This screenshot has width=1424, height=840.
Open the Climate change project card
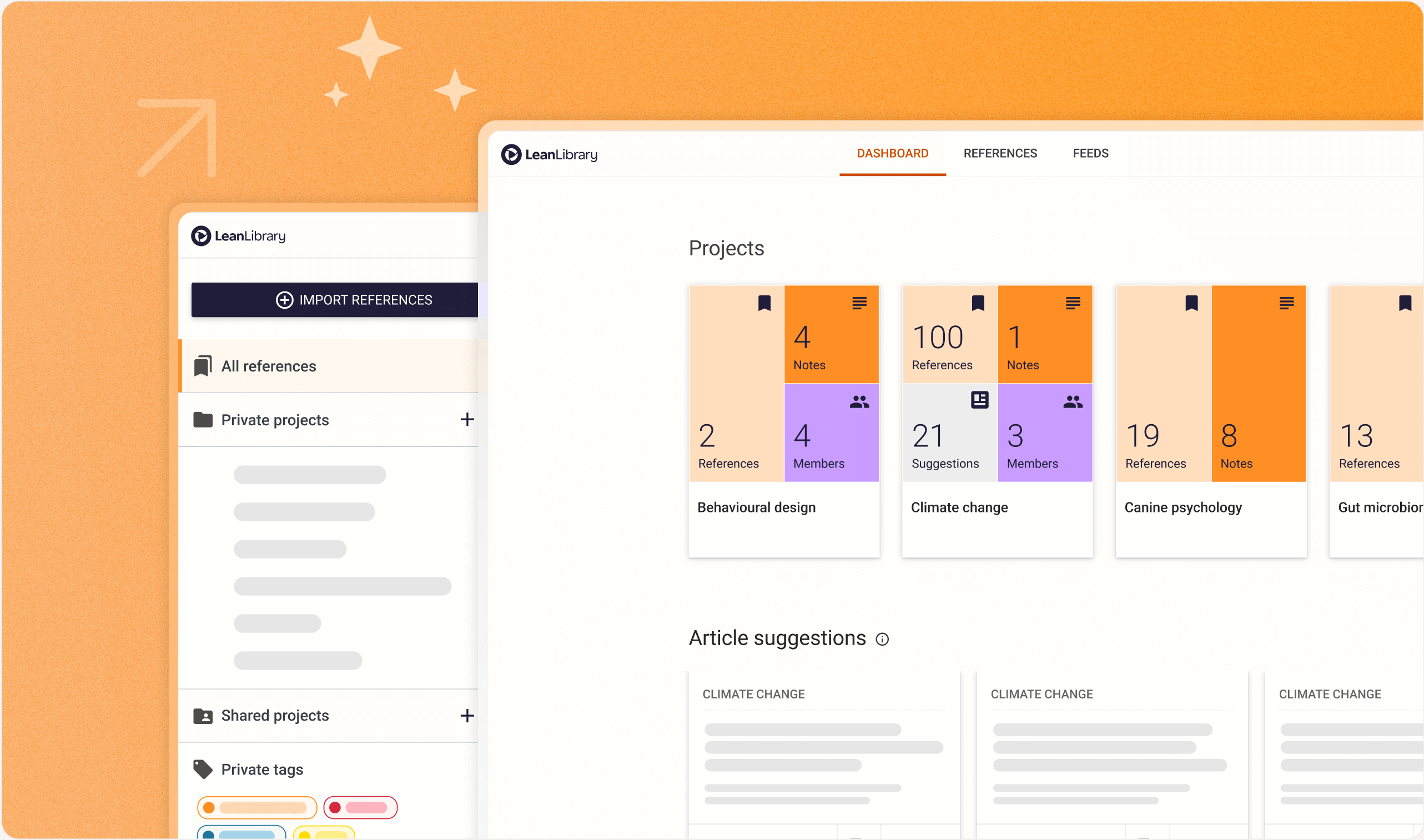pyautogui.click(x=959, y=508)
